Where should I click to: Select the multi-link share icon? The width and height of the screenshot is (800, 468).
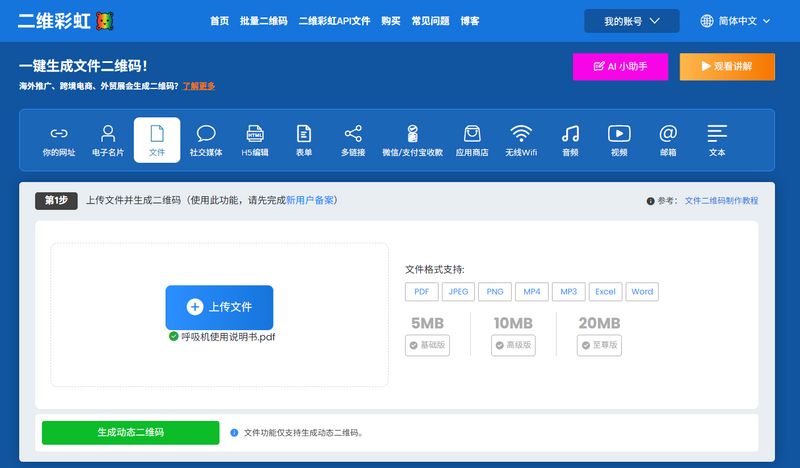pos(353,140)
